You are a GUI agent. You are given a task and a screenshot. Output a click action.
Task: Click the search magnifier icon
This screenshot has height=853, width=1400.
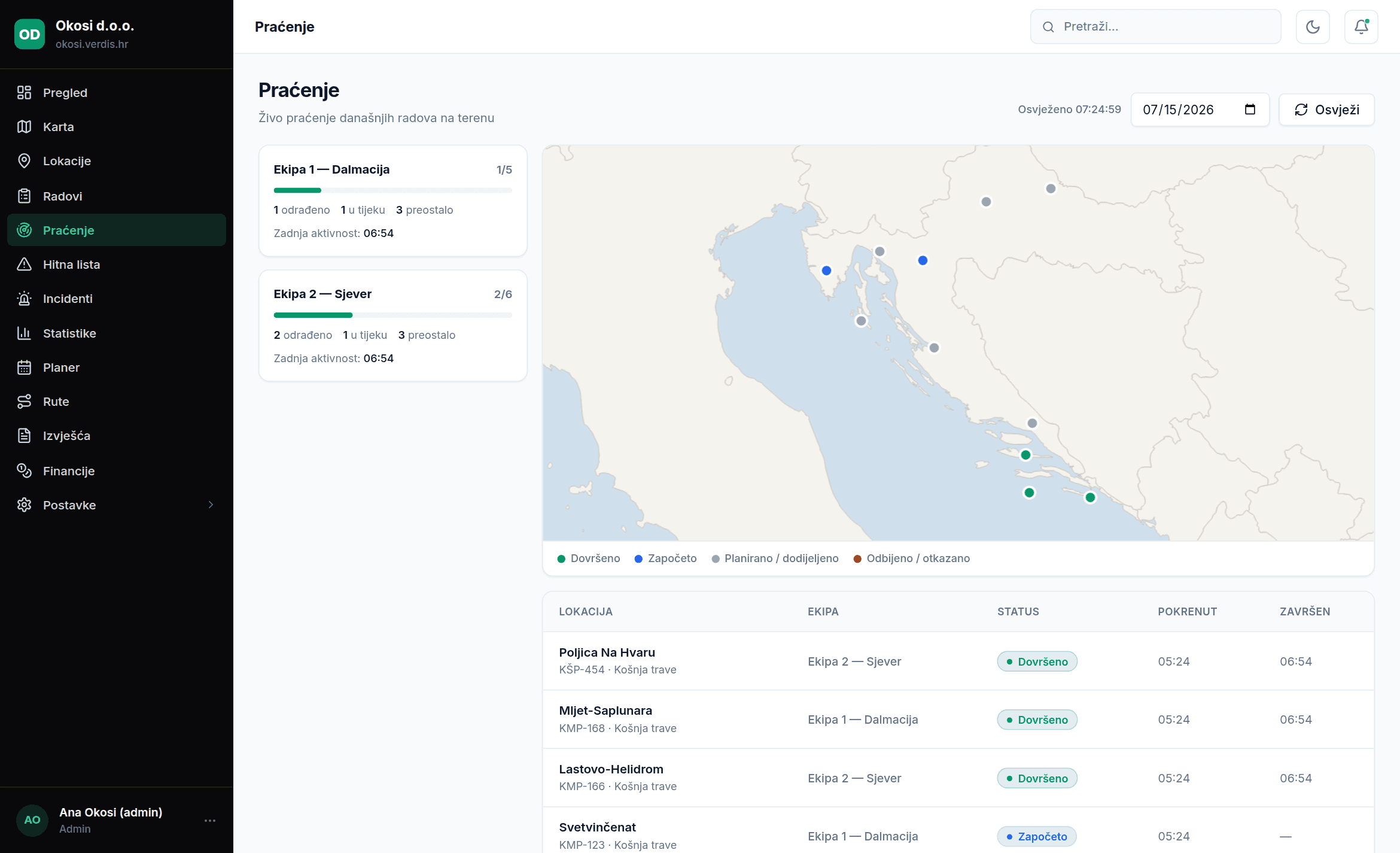1048,26
